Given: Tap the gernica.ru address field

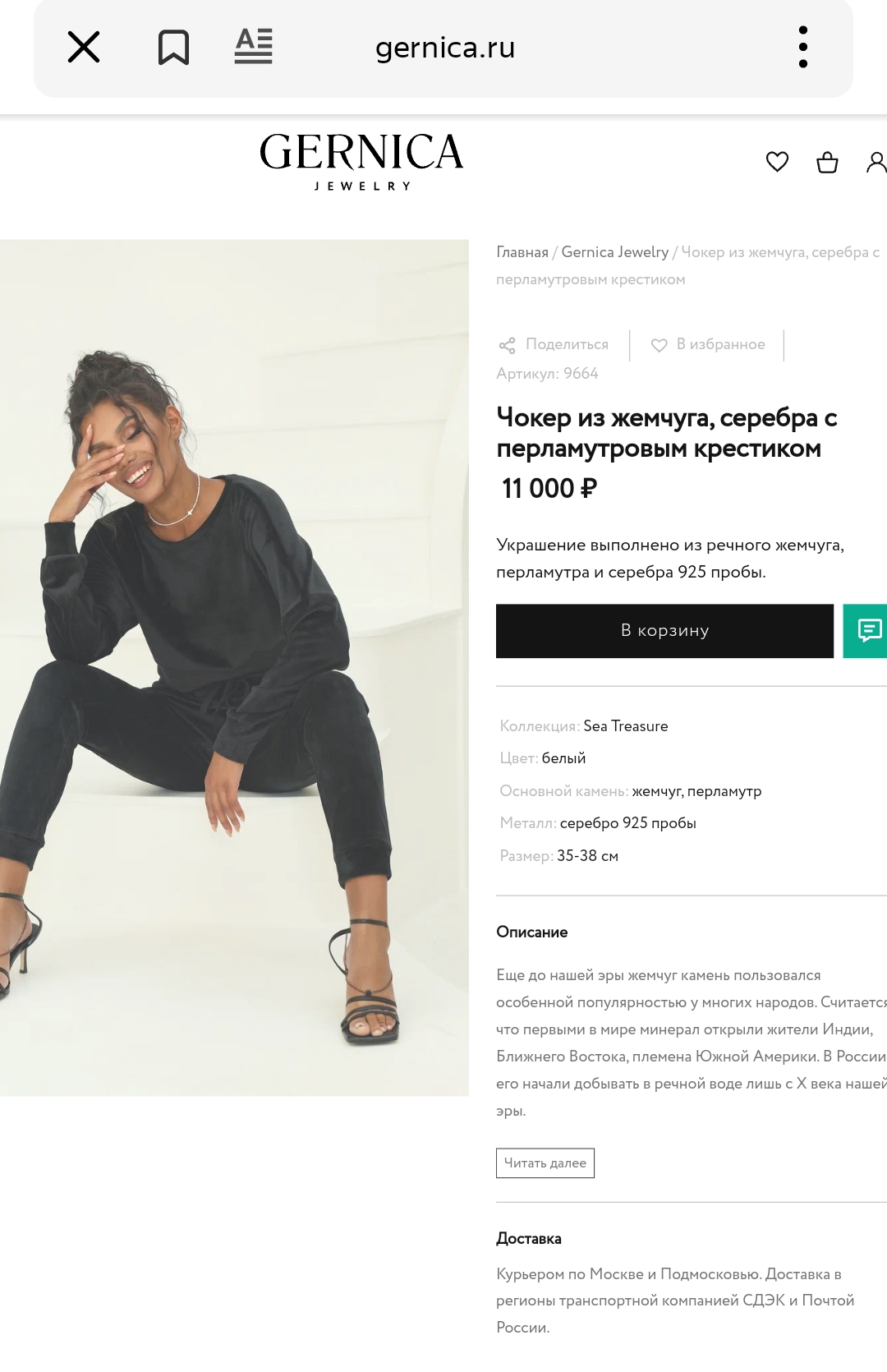Looking at the screenshot, I should pyautogui.click(x=445, y=48).
